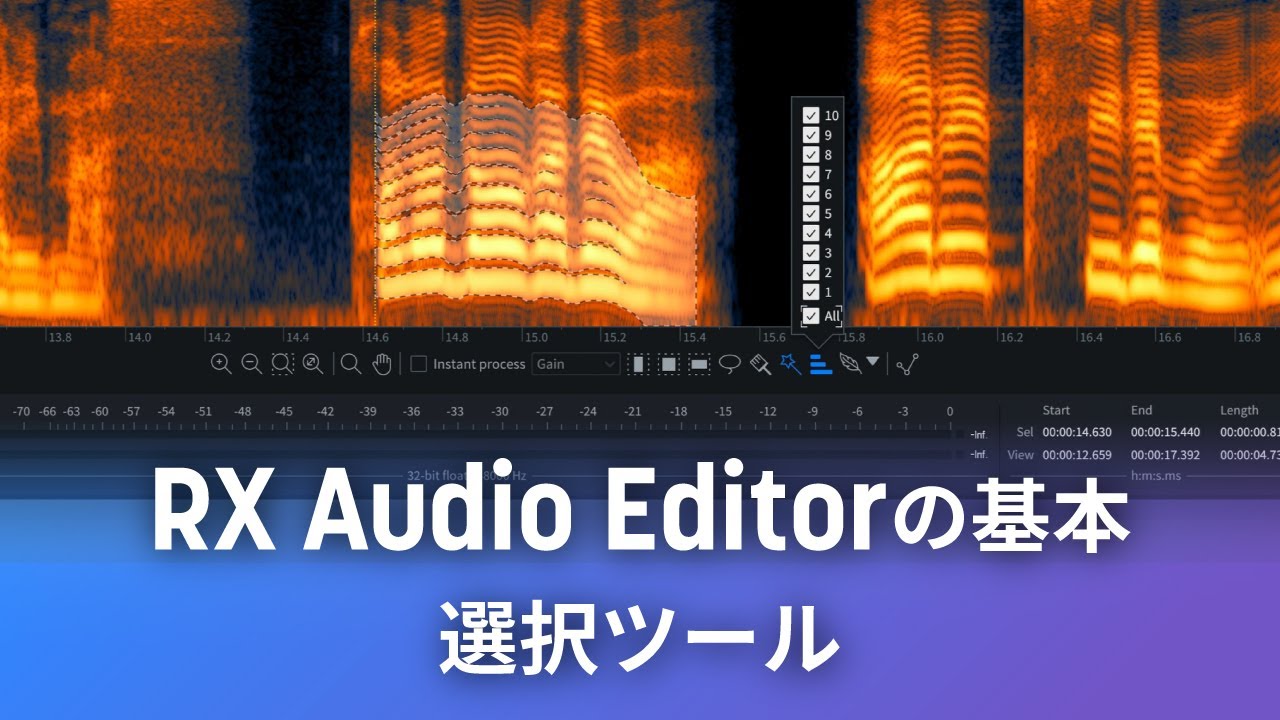1280x720 pixels.
Task: Toggle the All harmonics checkbox
Action: click(x=811, y=316)
